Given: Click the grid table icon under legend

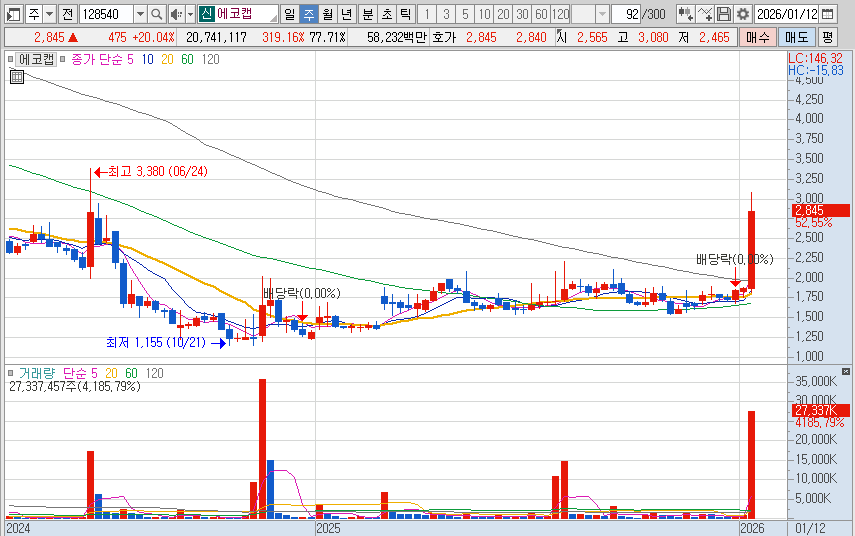Looking at the screenshot, I should pos(17,77).
